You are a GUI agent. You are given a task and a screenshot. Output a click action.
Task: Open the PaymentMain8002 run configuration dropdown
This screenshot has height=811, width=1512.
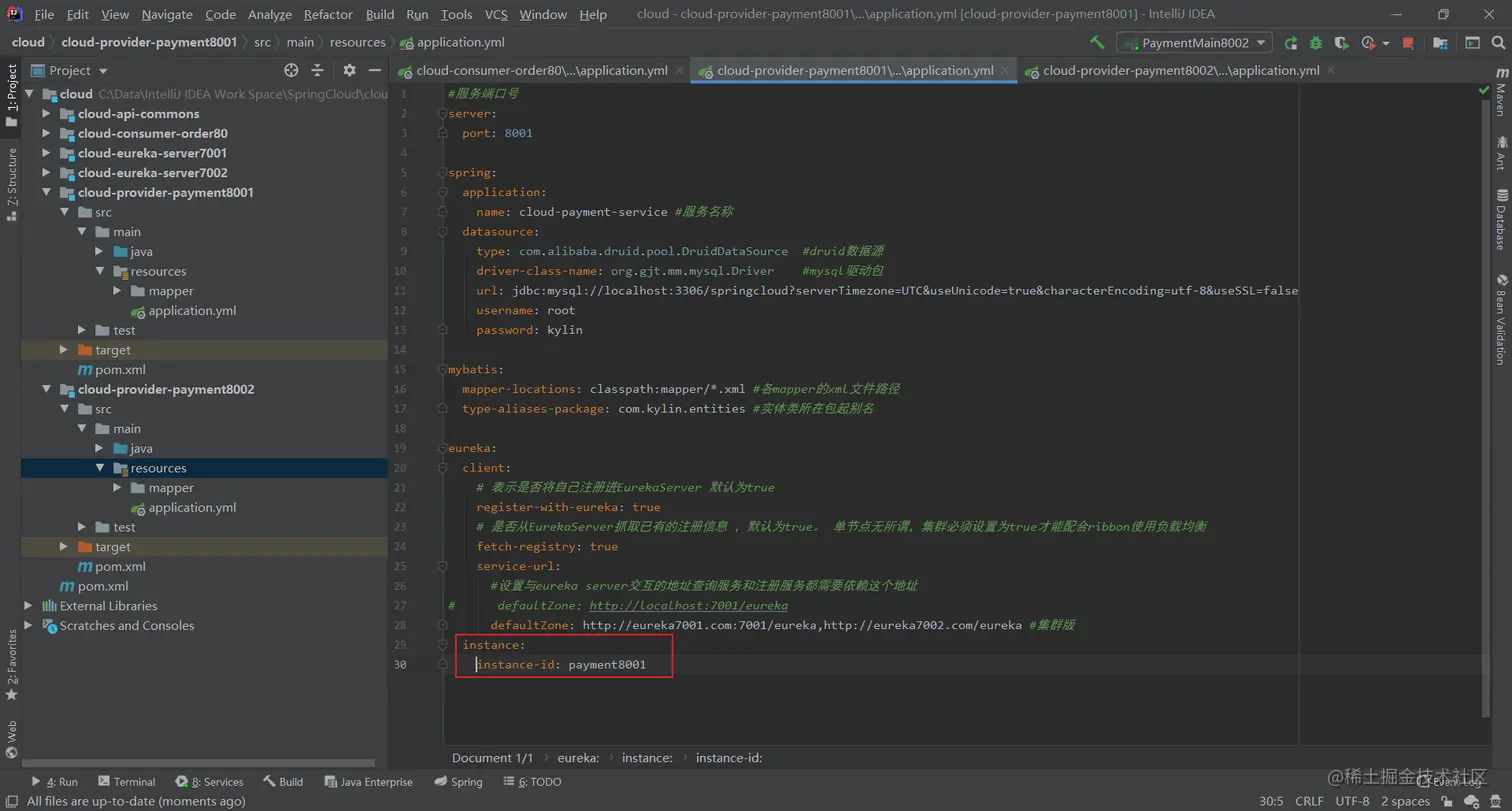(x=1195, y=43)
